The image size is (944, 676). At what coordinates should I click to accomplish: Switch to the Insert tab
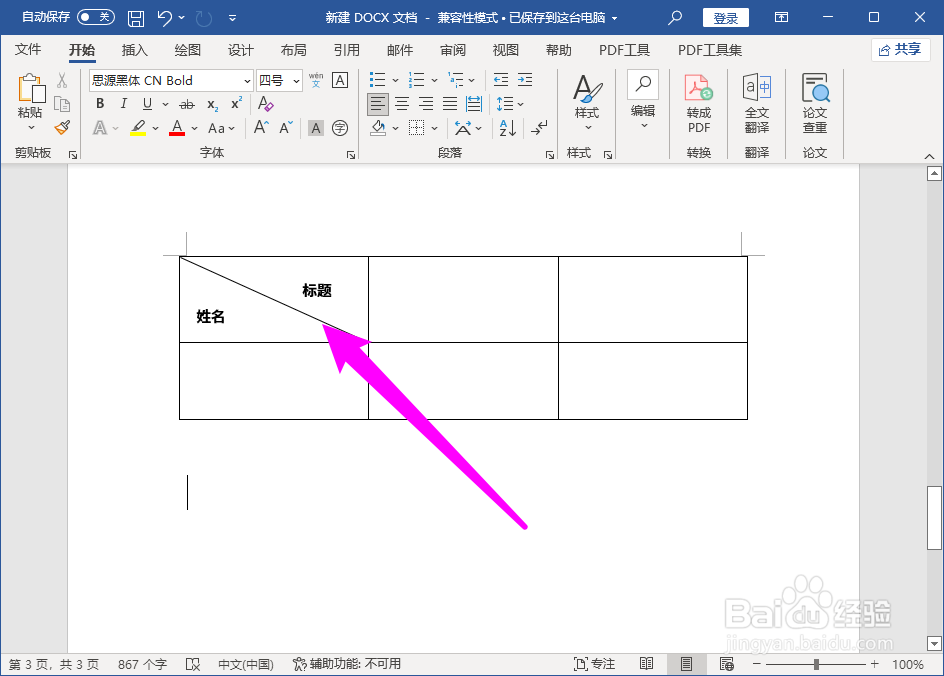coord(134,50)
